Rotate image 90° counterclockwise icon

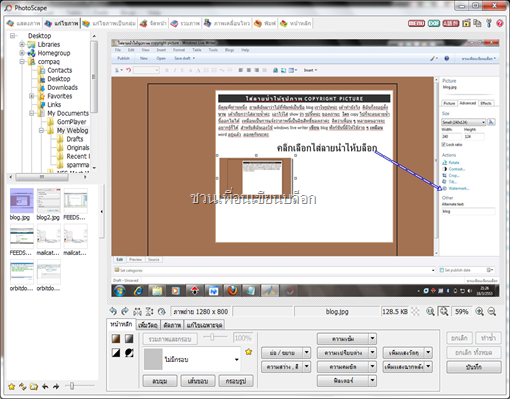tap(113, 311)
